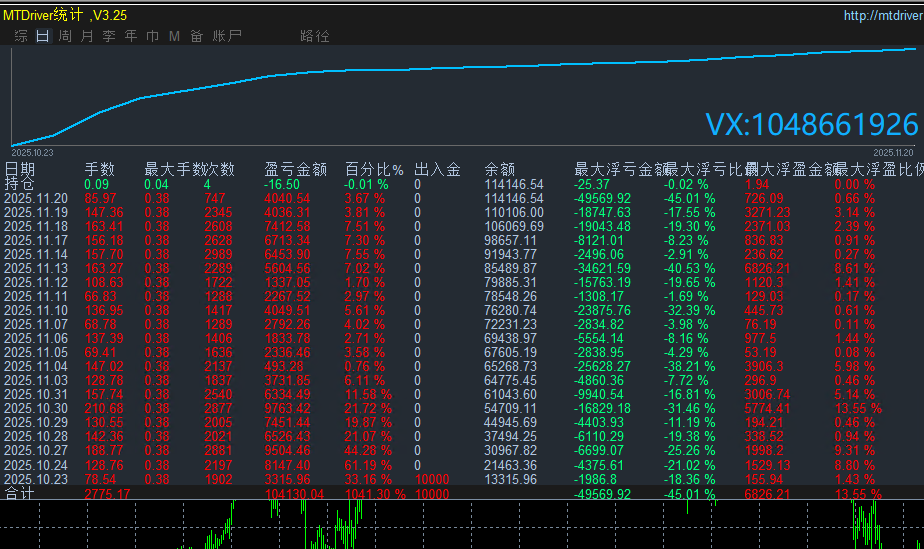Screen dimensions: 924x549
Task: Click the 余额 column header
Action: (499, 170)
